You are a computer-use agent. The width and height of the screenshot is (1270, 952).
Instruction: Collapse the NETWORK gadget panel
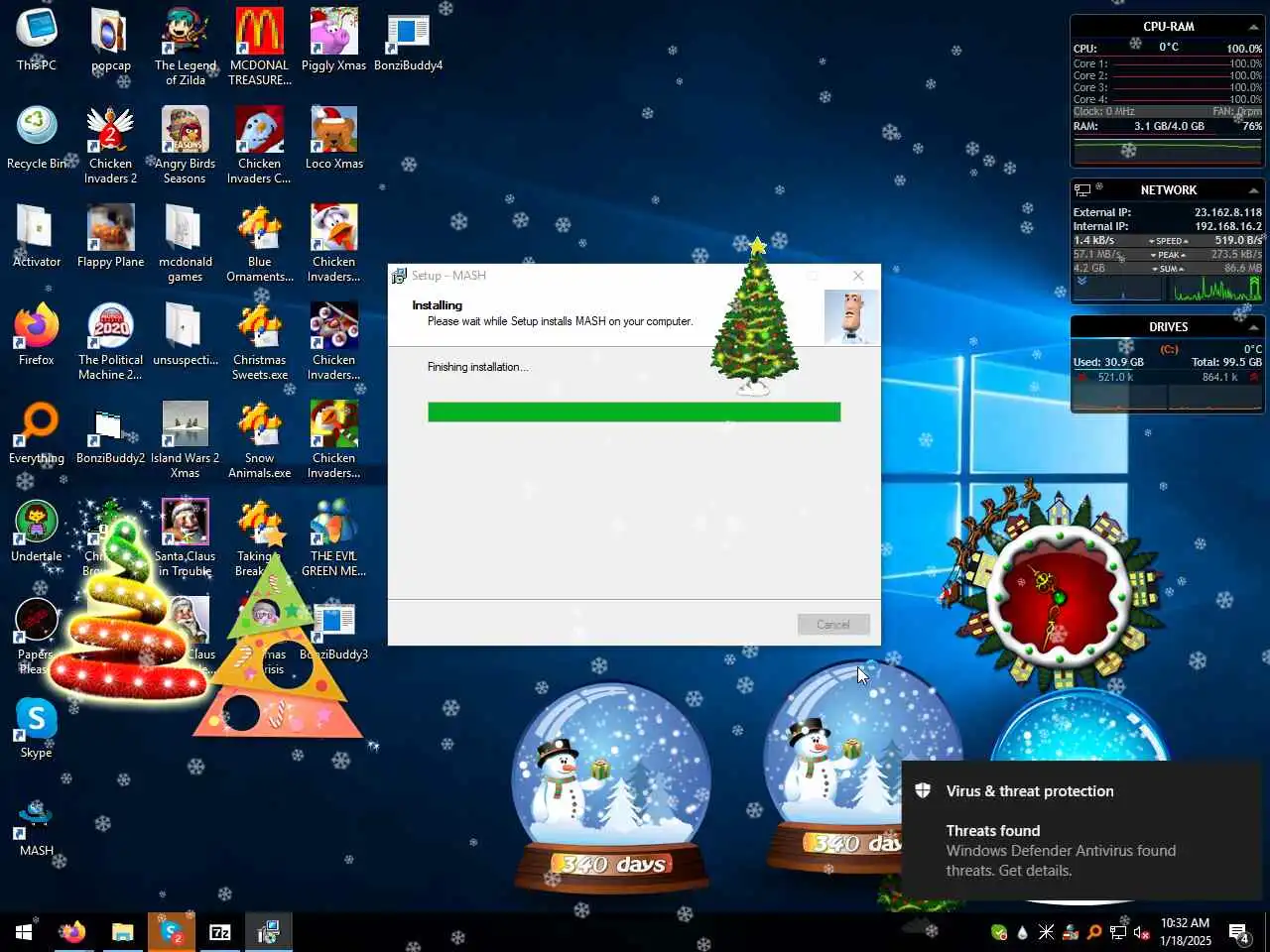(1253, 190)
